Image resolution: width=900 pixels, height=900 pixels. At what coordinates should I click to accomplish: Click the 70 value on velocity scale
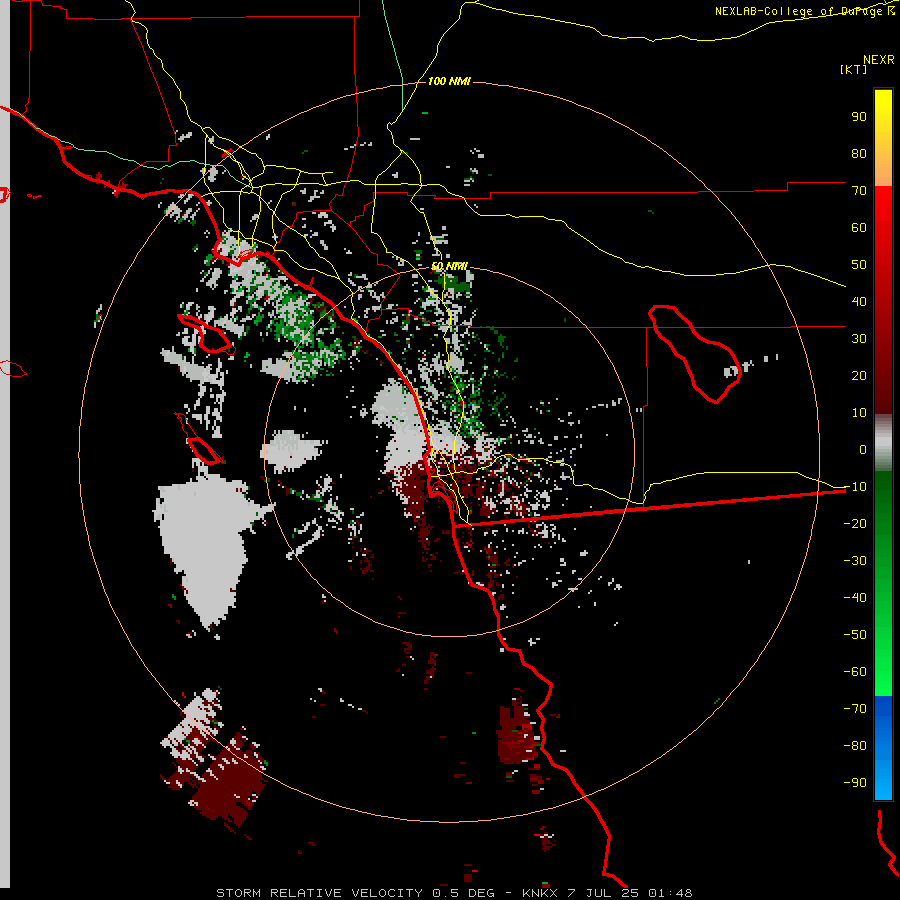[859, 191]
